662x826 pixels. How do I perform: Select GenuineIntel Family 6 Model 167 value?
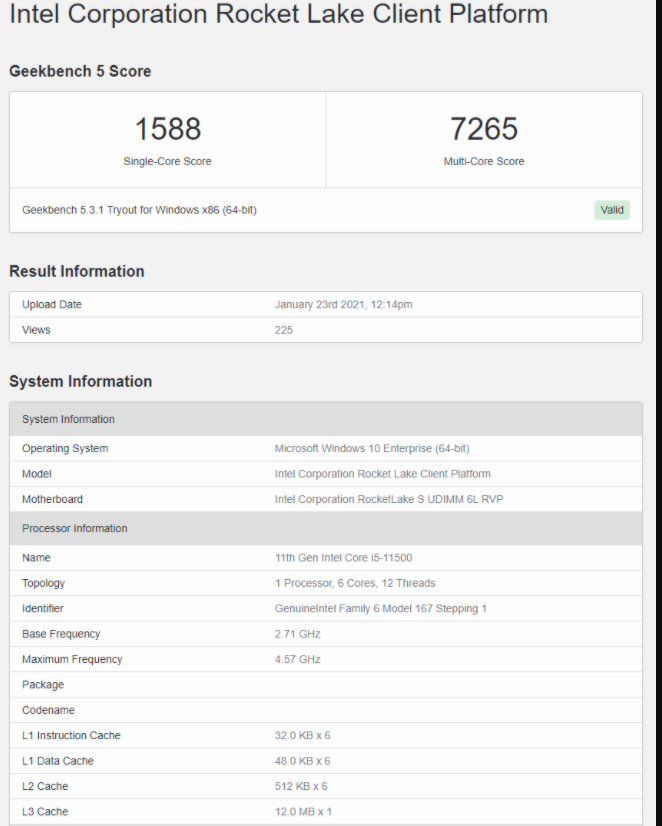coord(381,608)
